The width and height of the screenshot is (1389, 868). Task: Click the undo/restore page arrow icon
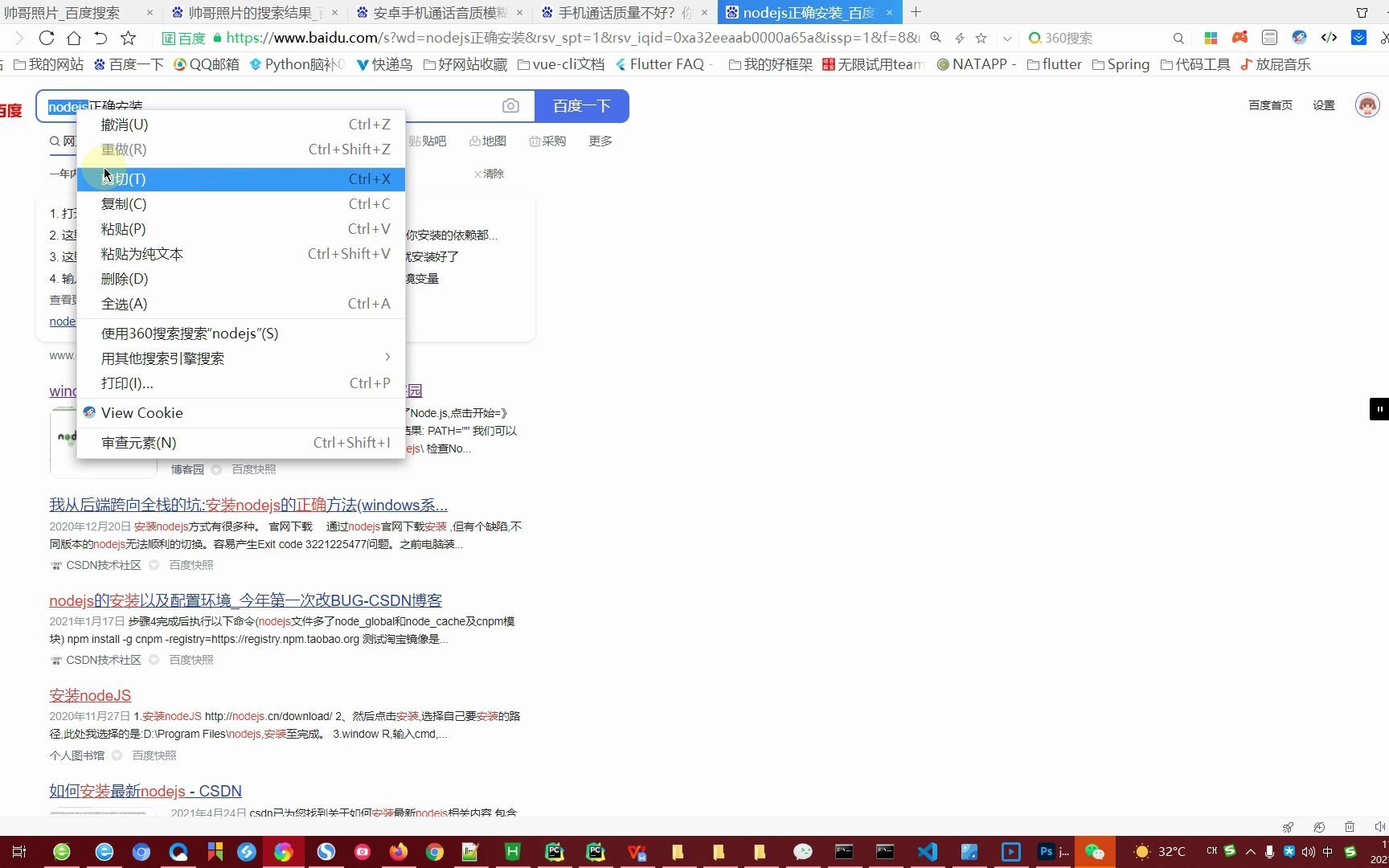tap(100, 38)
